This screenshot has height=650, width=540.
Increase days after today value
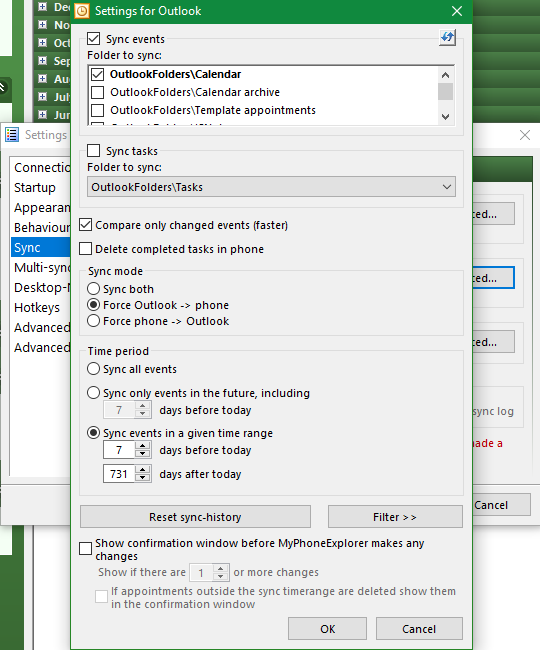click(x=143, y=470)
